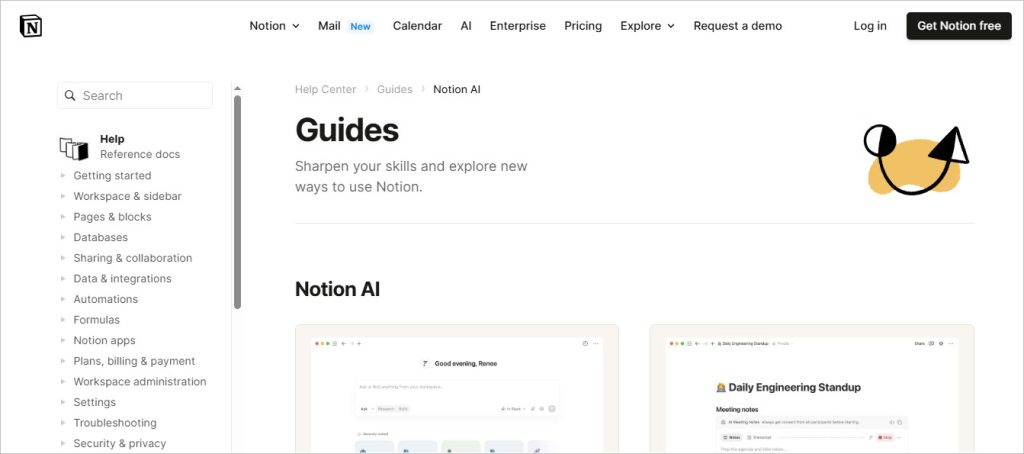Image resolution: width=1024 pixels, height=454 pixels.
Task: Click the Guides breadcrumb link
Action: point(394,89)
